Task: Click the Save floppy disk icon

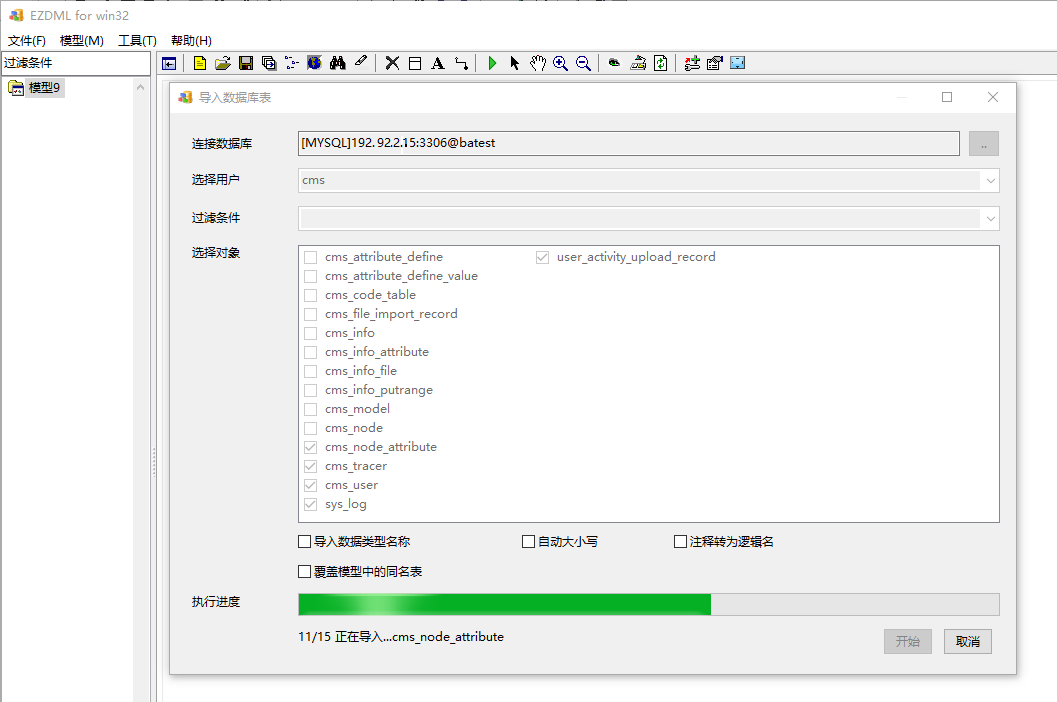Action: pyautogui.click(x=246, y=63)
